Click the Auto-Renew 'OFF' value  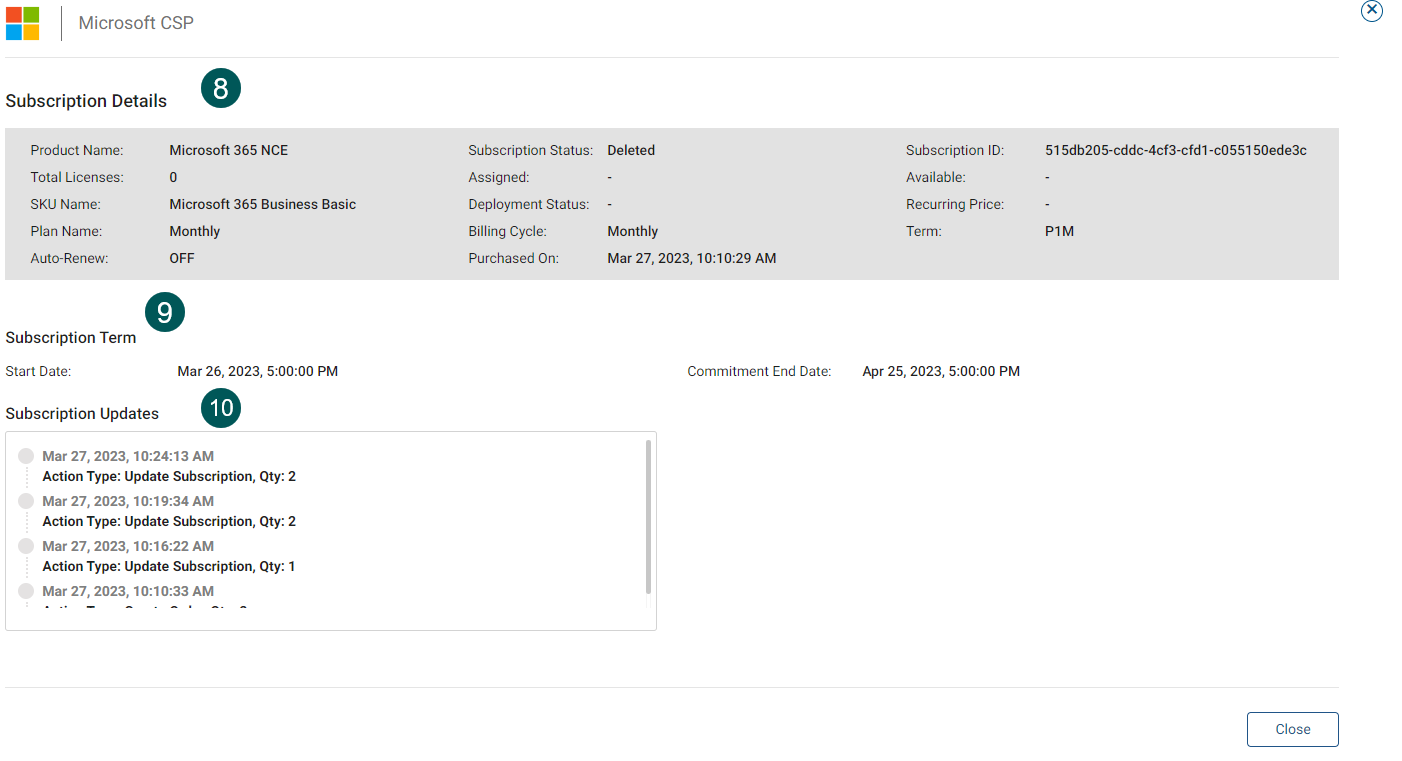coord(182,258)
